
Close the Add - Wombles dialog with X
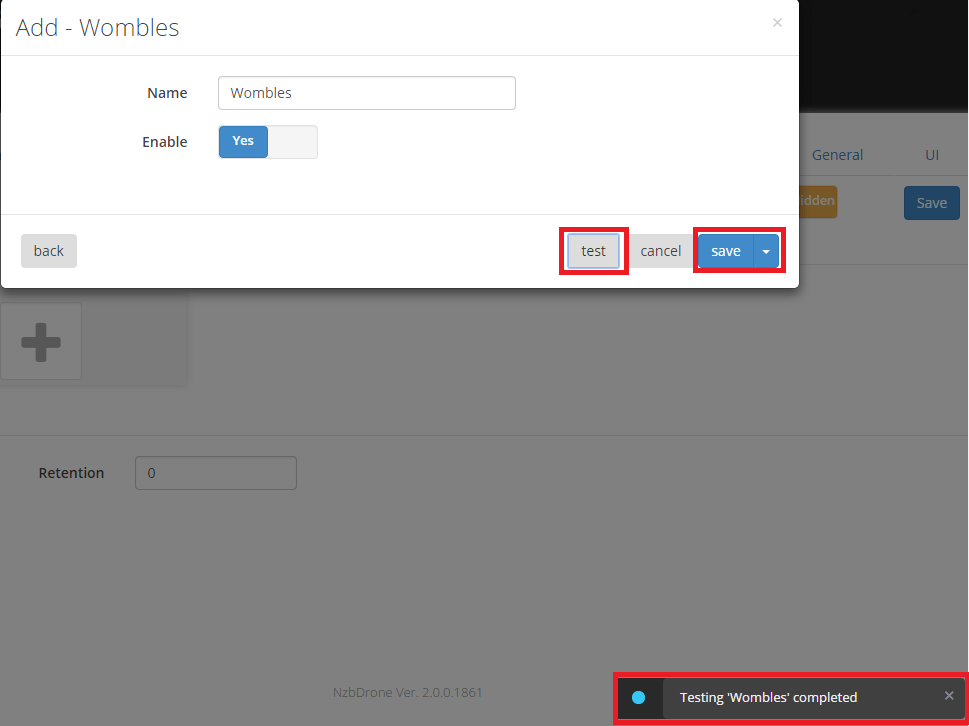click(777, 23)
